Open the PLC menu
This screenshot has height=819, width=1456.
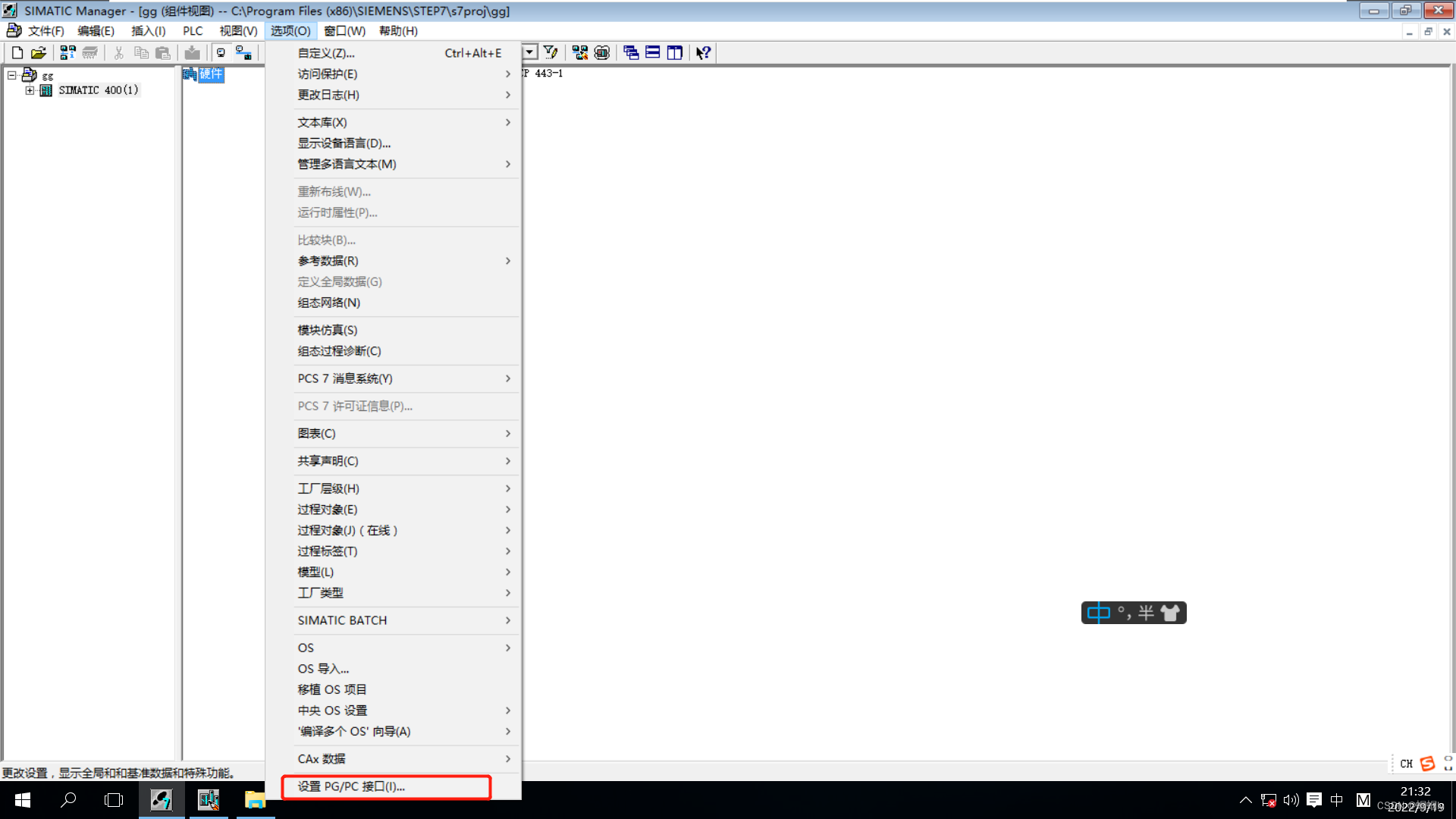193,31
